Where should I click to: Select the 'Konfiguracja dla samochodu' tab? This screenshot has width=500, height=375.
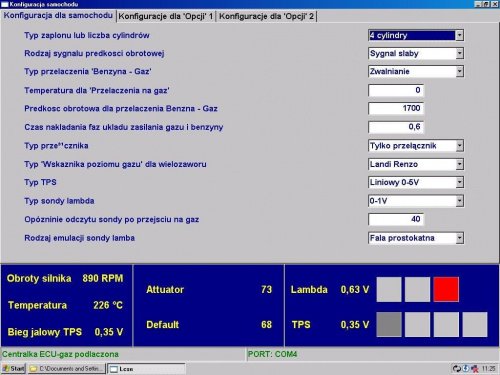coord(58,16)
